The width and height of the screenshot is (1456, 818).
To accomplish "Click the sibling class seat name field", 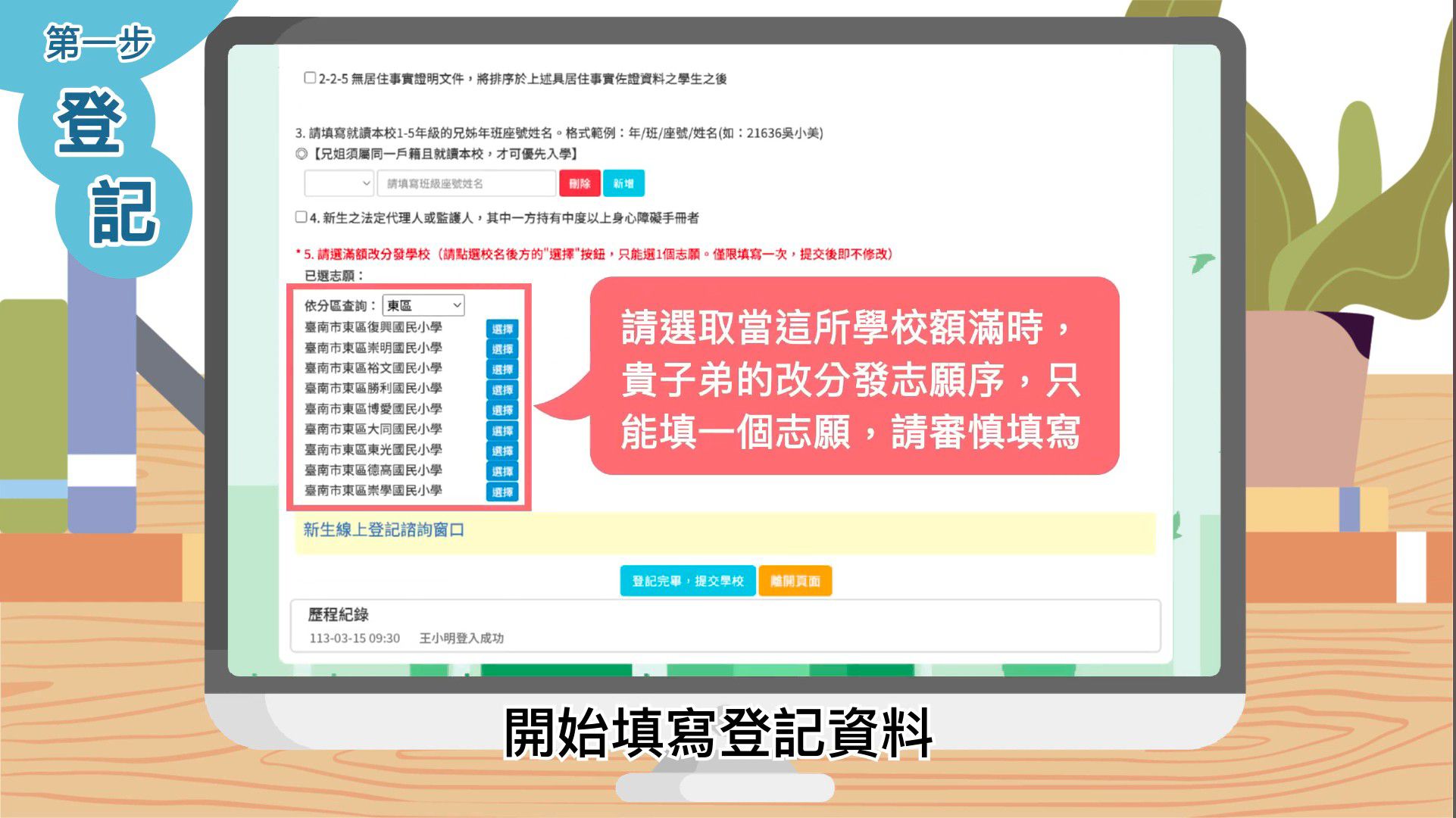I will pos(466,183).
